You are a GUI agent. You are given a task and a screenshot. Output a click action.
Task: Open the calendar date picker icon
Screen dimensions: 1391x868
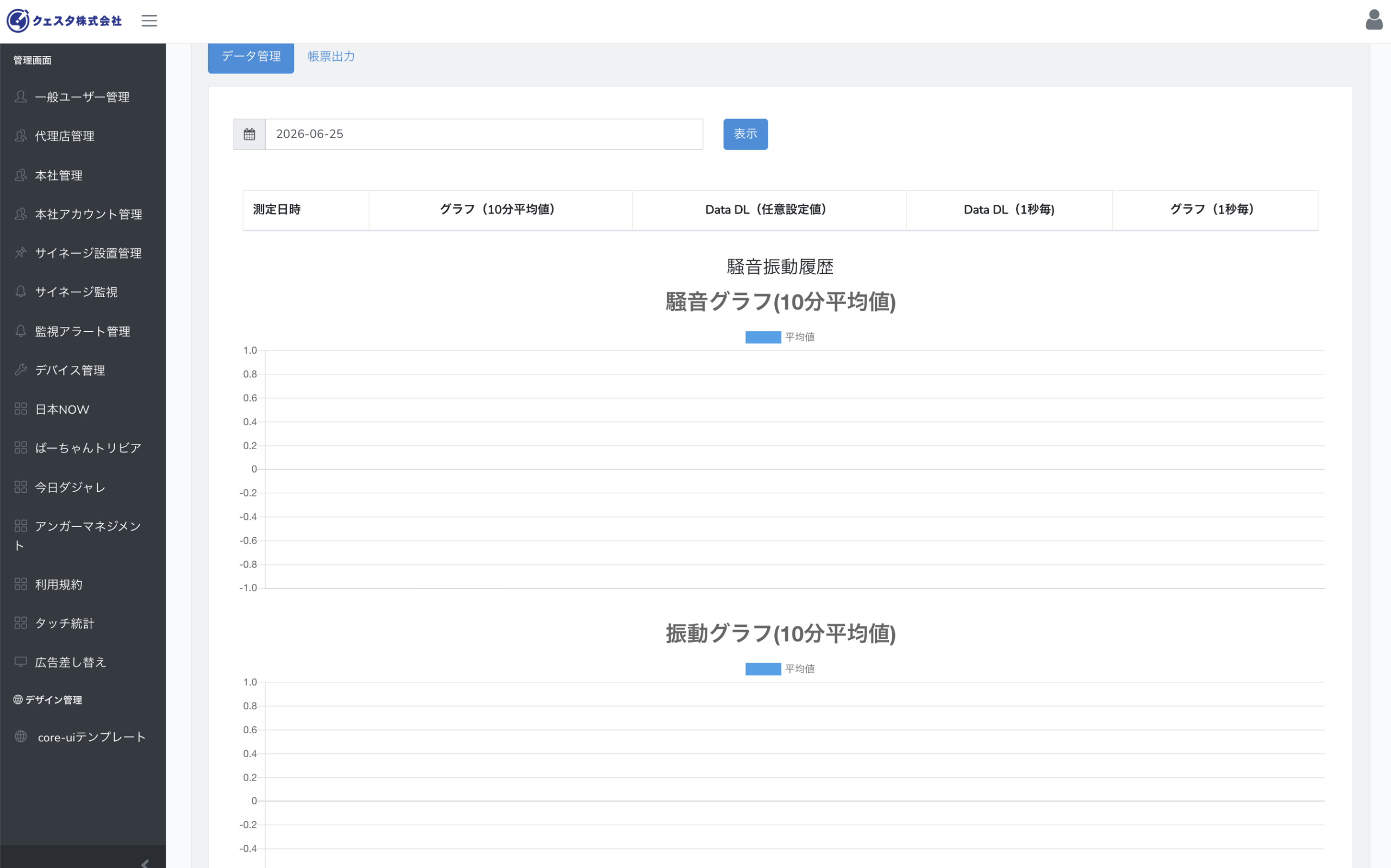pos(249,134)
